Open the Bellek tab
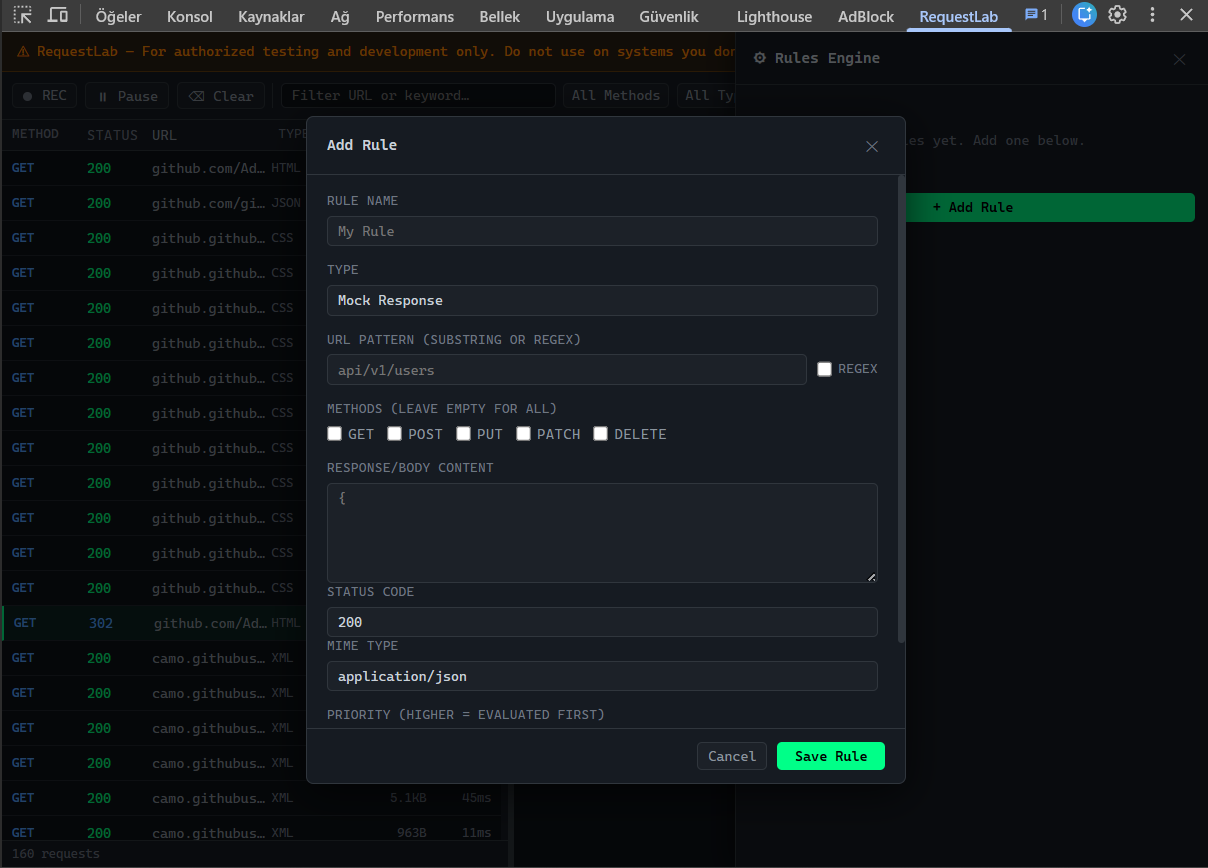Screen dimensions: 1208x868 click(x=500, y=16)
